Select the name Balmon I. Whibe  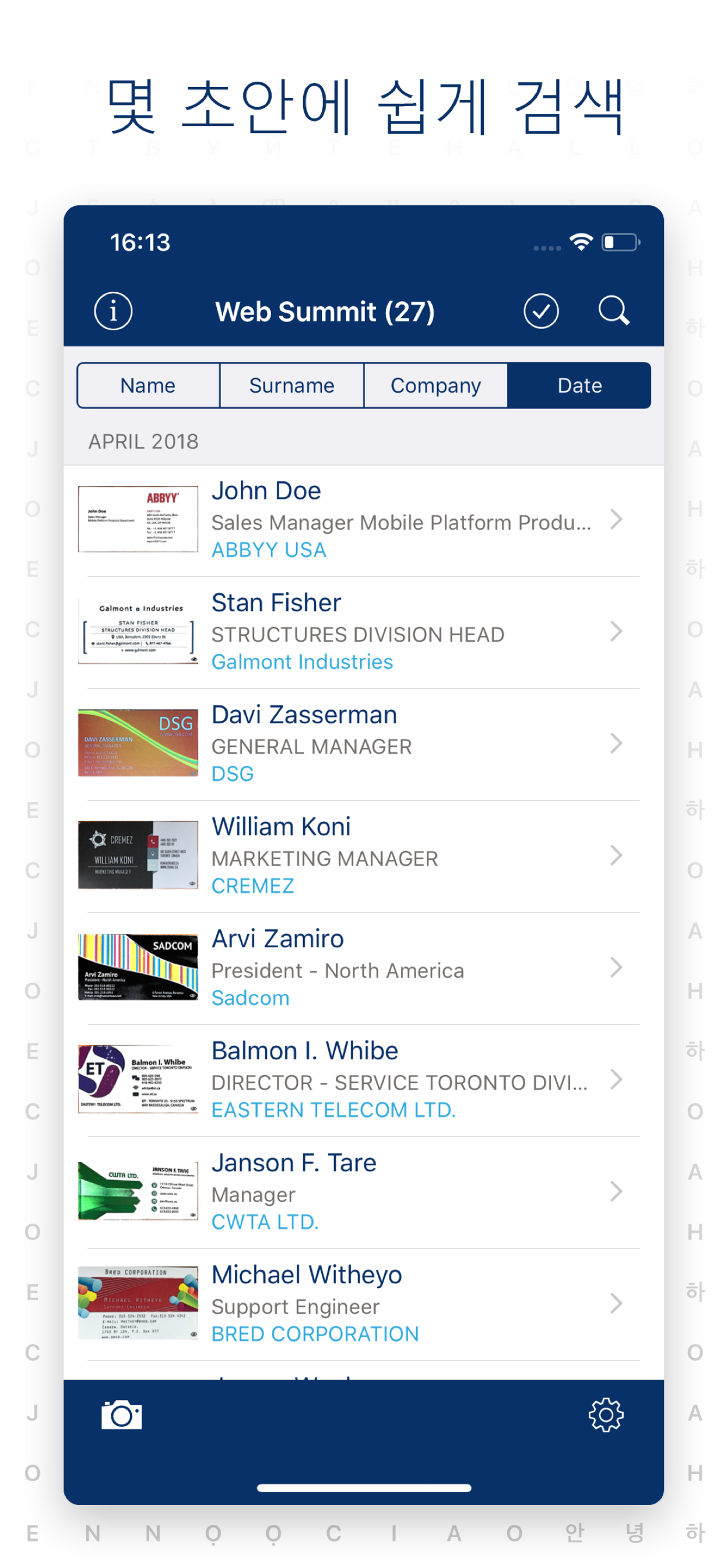pyautogui.click(x=305, y=1051)
